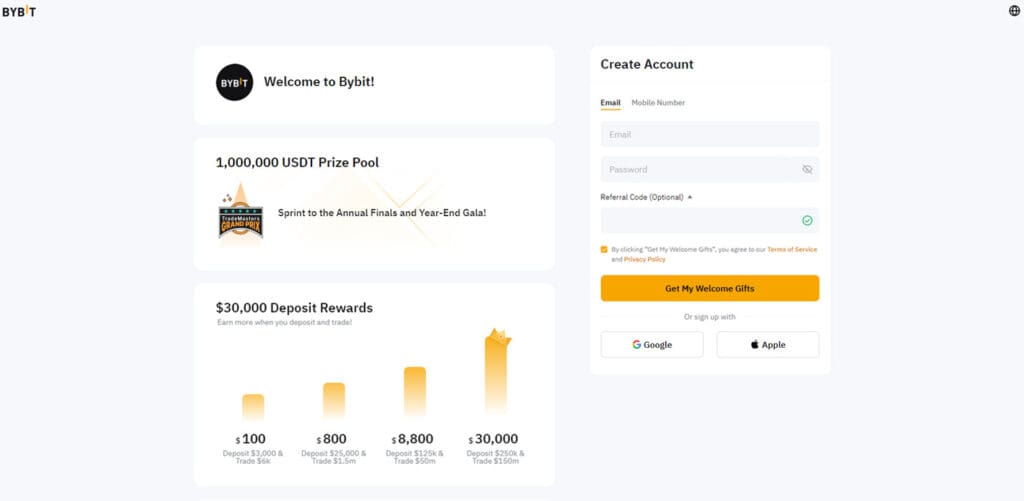Screen dimensions: 1024x501
Task: Click "1,000,000 USDT Prize Pool" heading
Action: point(297,163)
